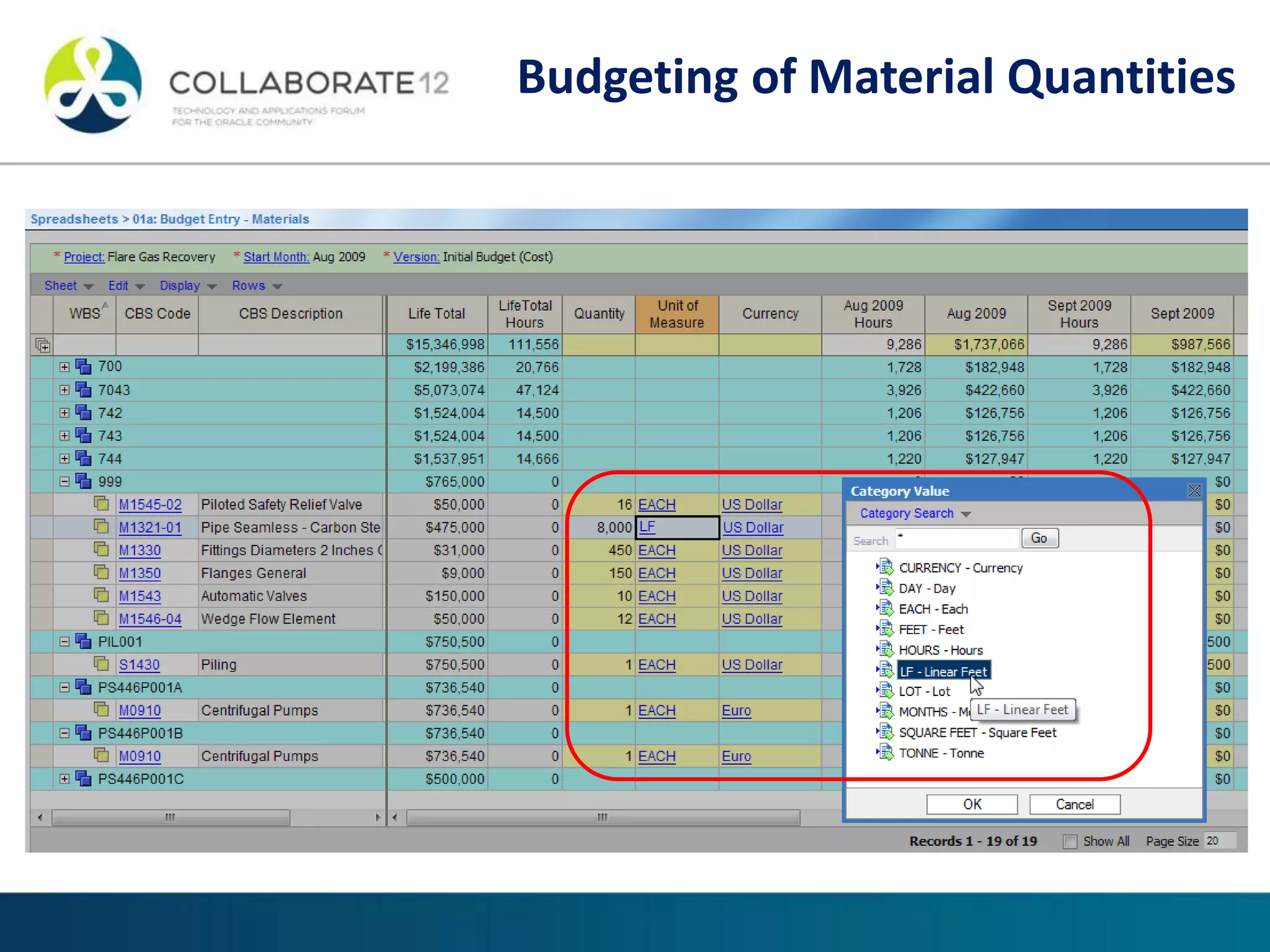The image size is (1270, 952).
Task: Expand WBS node 700
Action: click(x=64, y=367)
